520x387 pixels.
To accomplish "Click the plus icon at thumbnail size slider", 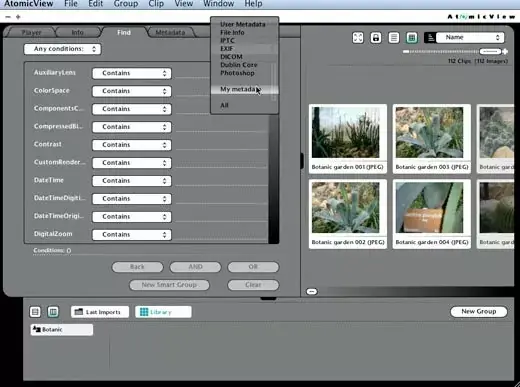I will 505,51.
